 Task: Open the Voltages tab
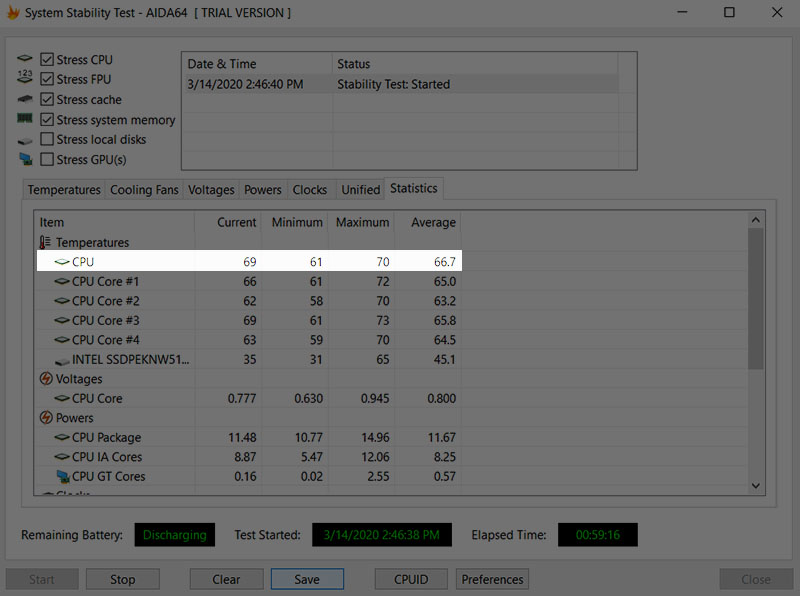point(211,190)
